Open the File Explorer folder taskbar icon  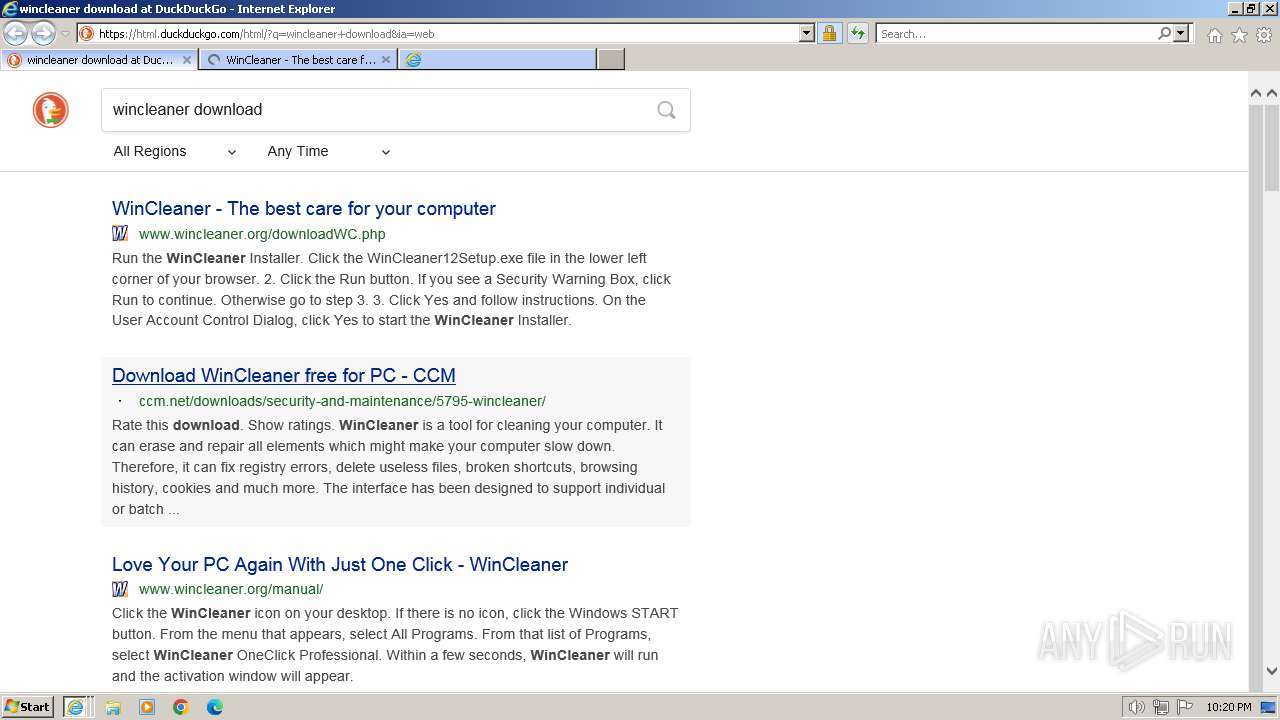tap(113, 707)
